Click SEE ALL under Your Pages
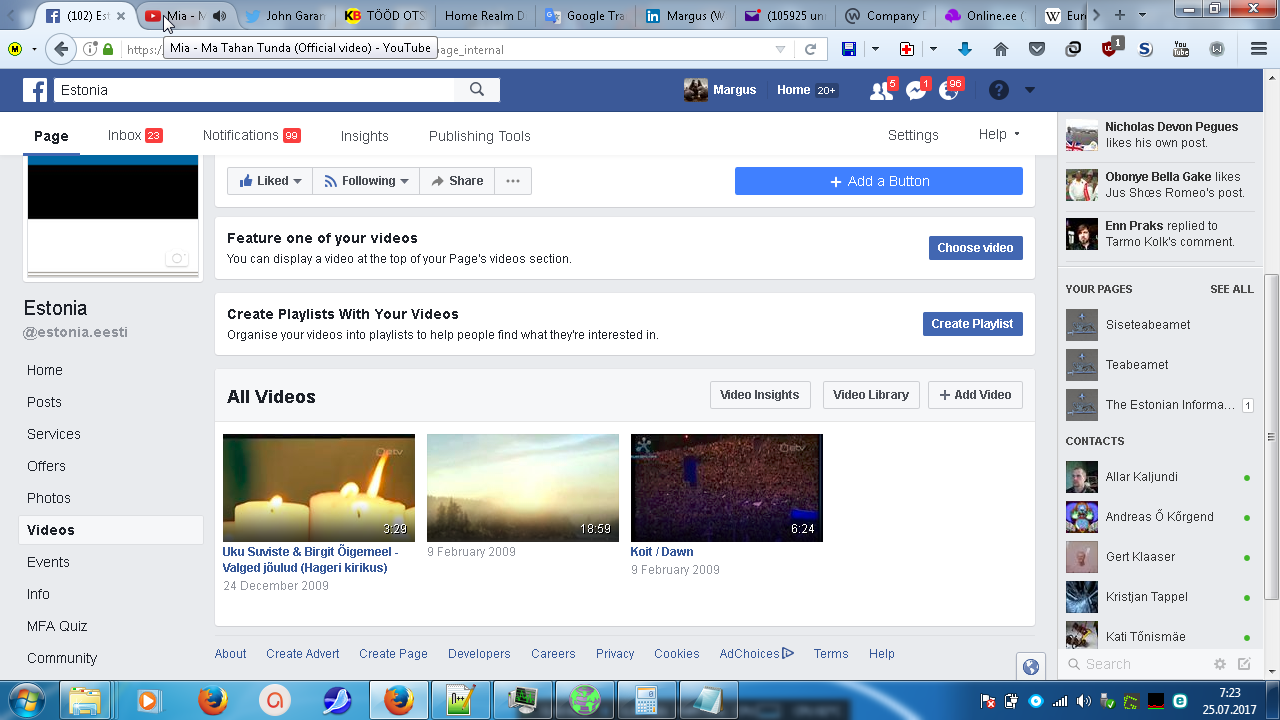The image size is (1280, 720). (1231, 289)
